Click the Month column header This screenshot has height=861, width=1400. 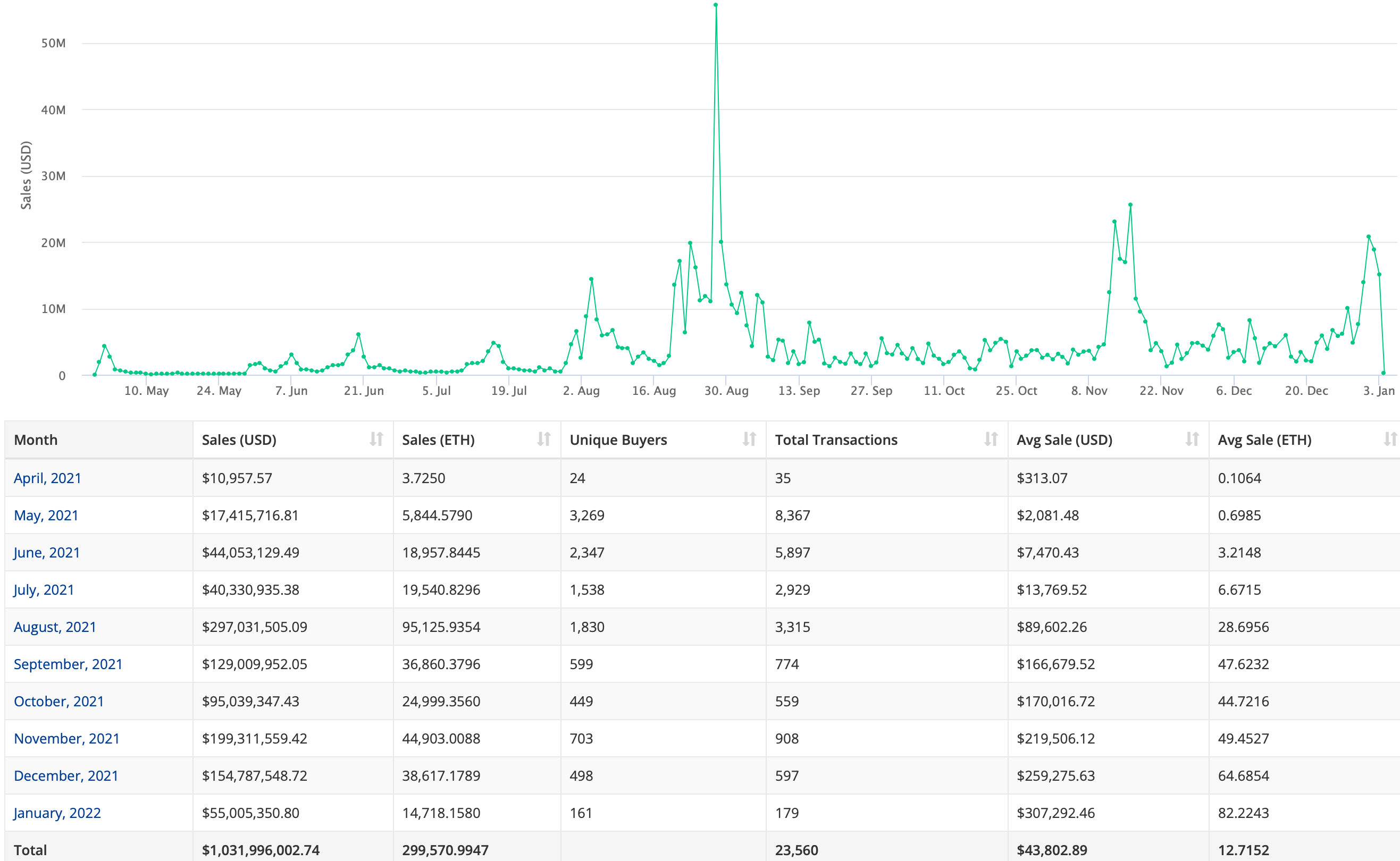click(x=99, y=440)
